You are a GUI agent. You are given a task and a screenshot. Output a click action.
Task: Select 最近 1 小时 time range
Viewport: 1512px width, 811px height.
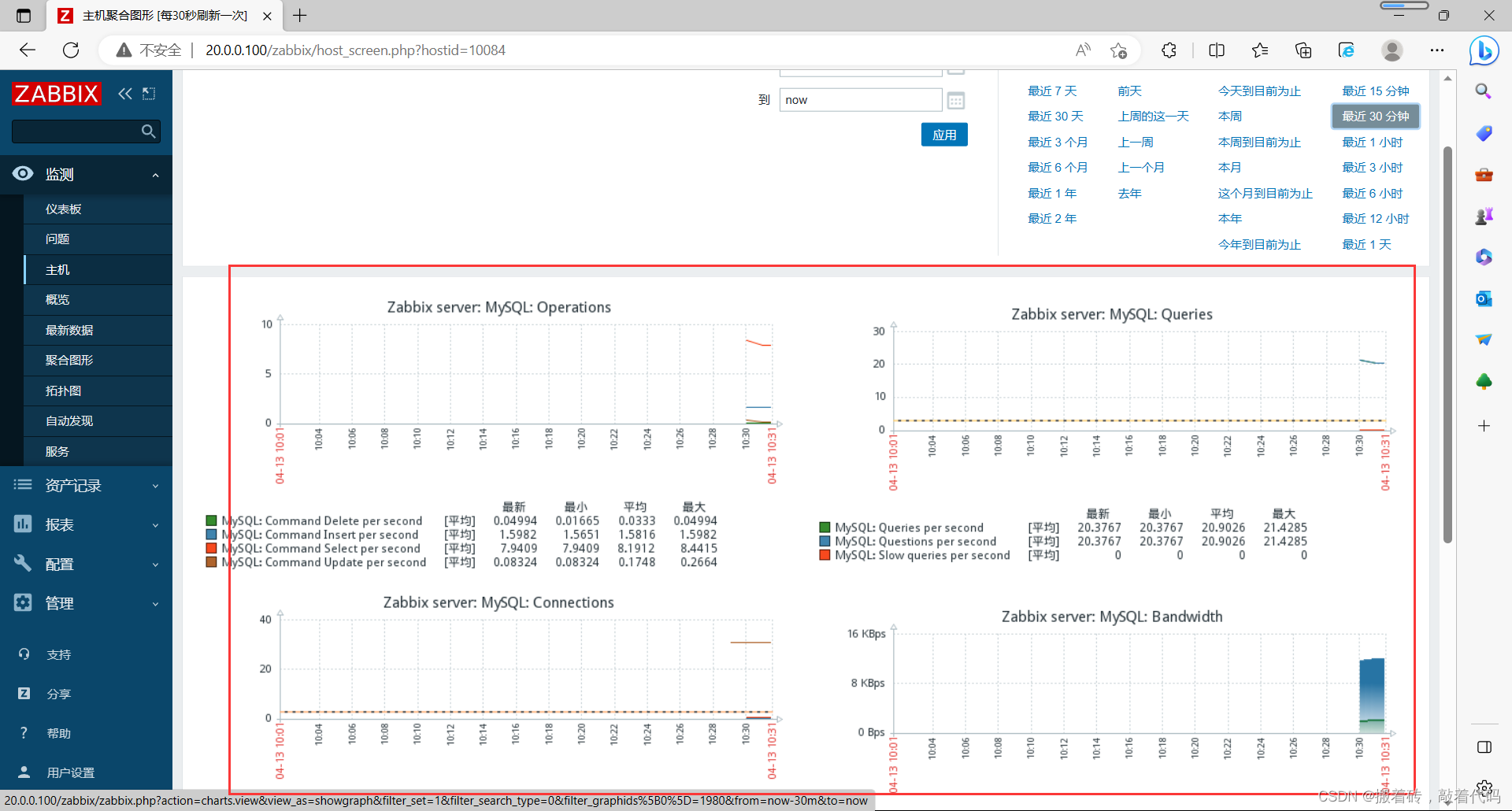[1373, 143]
